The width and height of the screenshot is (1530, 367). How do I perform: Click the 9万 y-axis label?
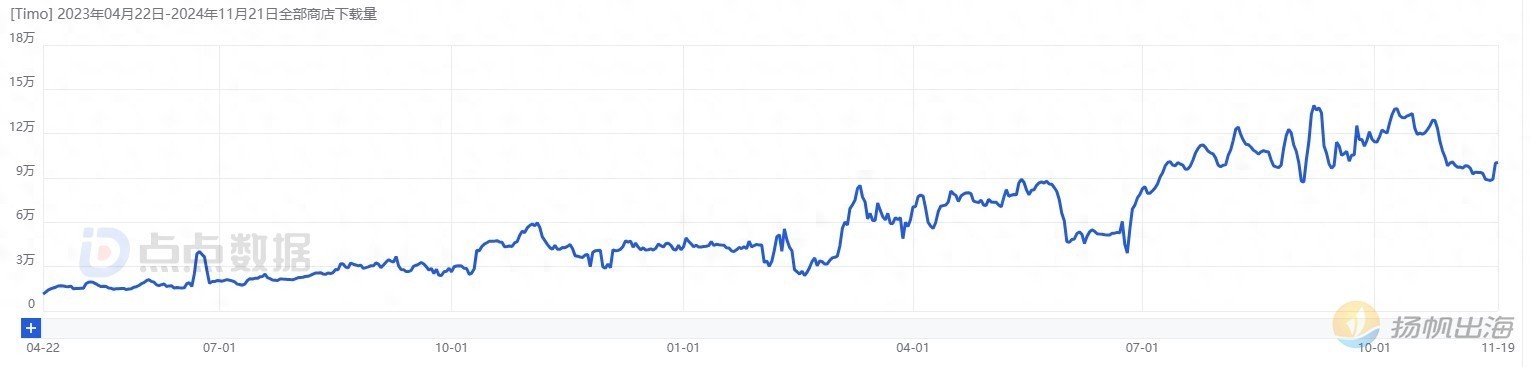tap(26, 172)
